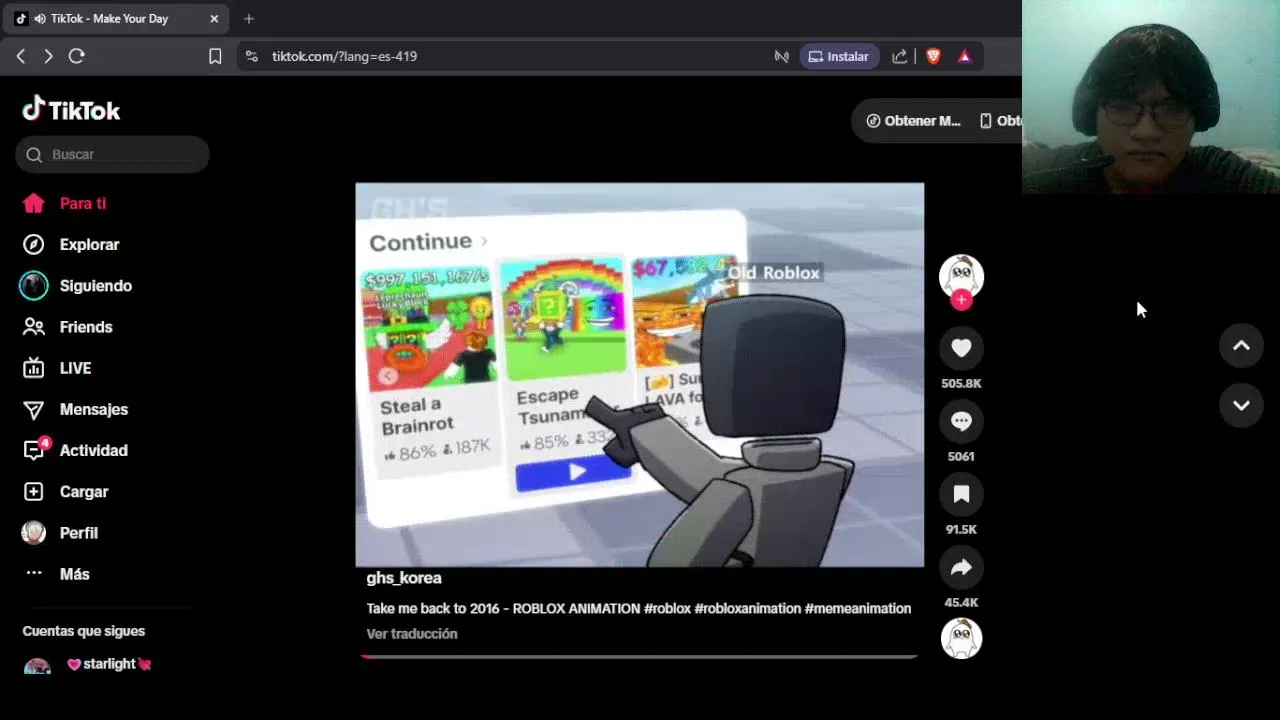This screenshot has height=720, width=1280.
Task: Open Brave Shields lion icon
Action: pyautogui.click(x=933, y=56)
